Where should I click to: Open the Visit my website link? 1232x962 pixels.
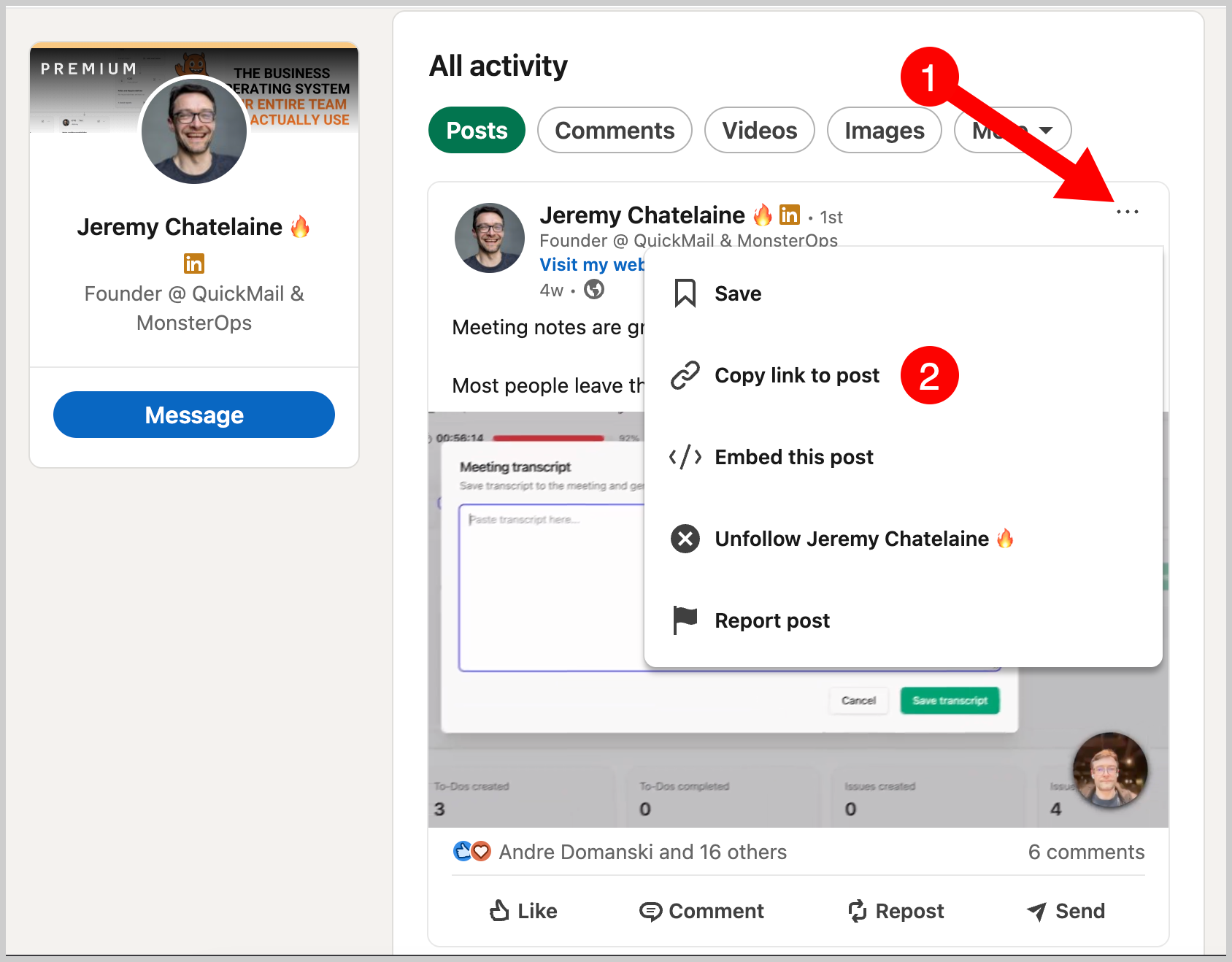592,264
